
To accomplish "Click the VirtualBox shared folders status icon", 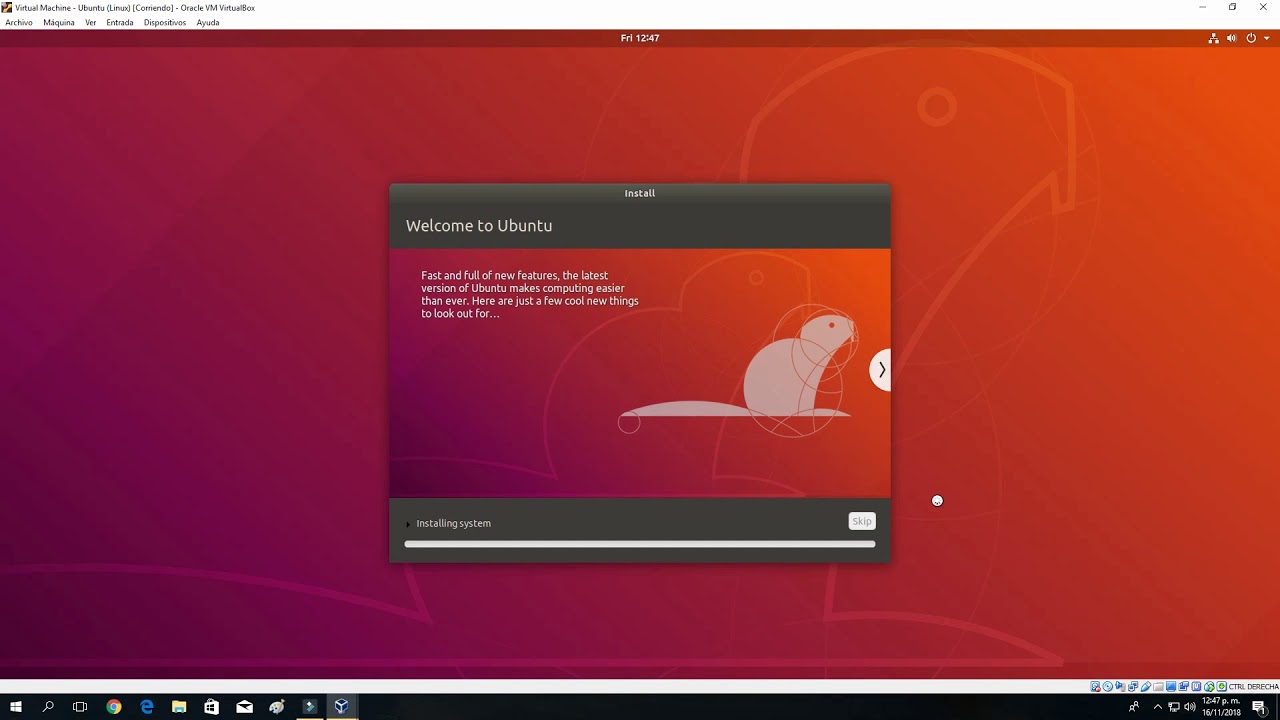I will (x=1159, y=687).
